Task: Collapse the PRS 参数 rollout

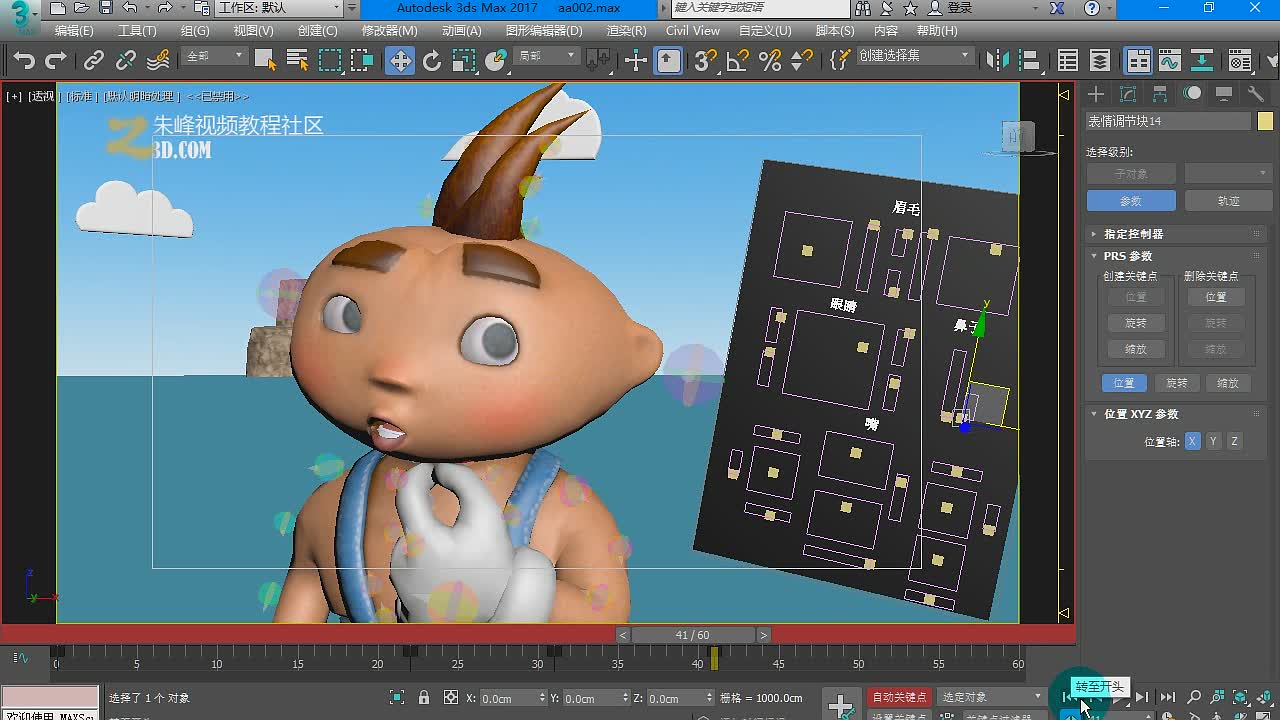Action: click(x=1127, y=256)
